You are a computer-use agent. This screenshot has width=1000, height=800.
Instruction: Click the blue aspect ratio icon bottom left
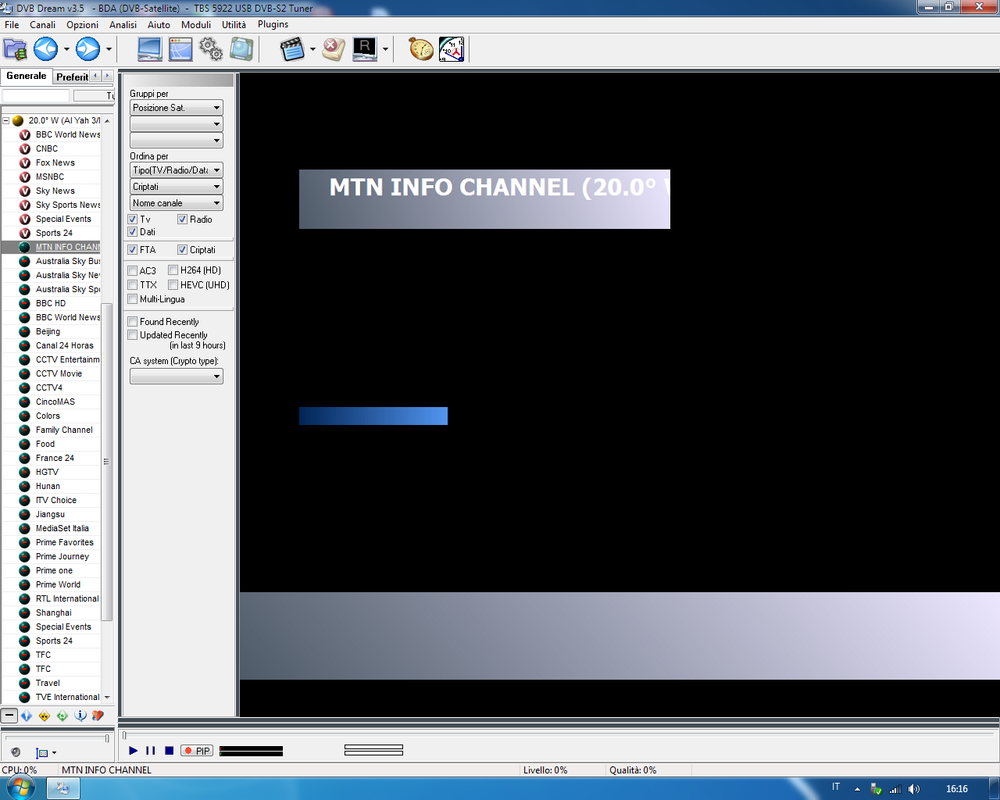[42, 753]
